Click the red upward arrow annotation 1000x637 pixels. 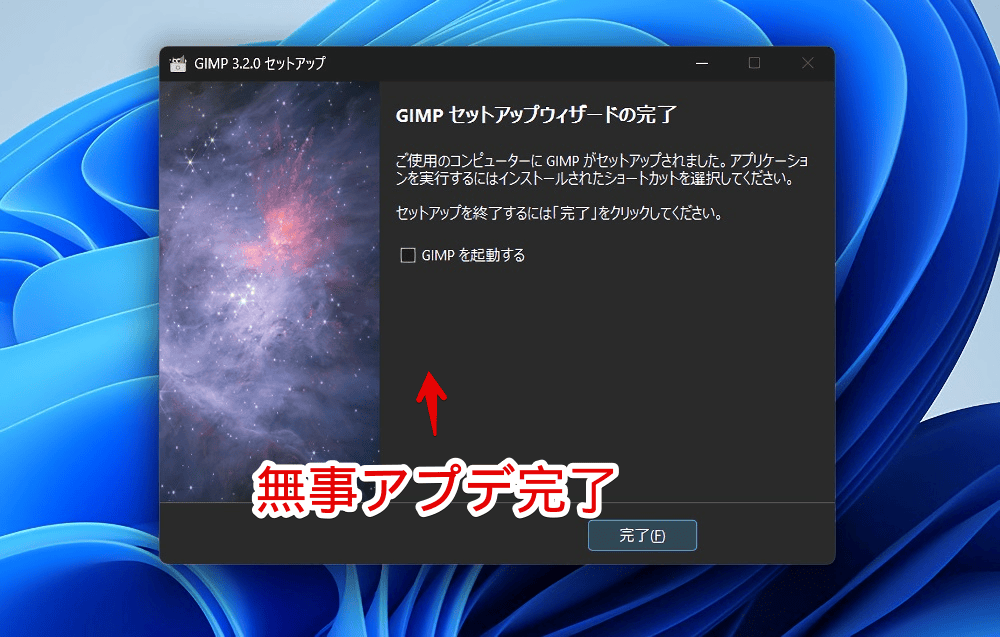coord(432,400)
